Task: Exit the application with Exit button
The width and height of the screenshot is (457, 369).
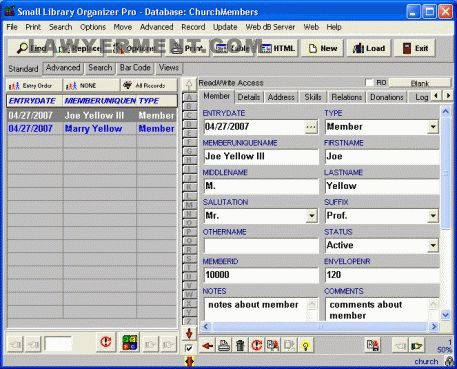Action: (x=415, y=49)
